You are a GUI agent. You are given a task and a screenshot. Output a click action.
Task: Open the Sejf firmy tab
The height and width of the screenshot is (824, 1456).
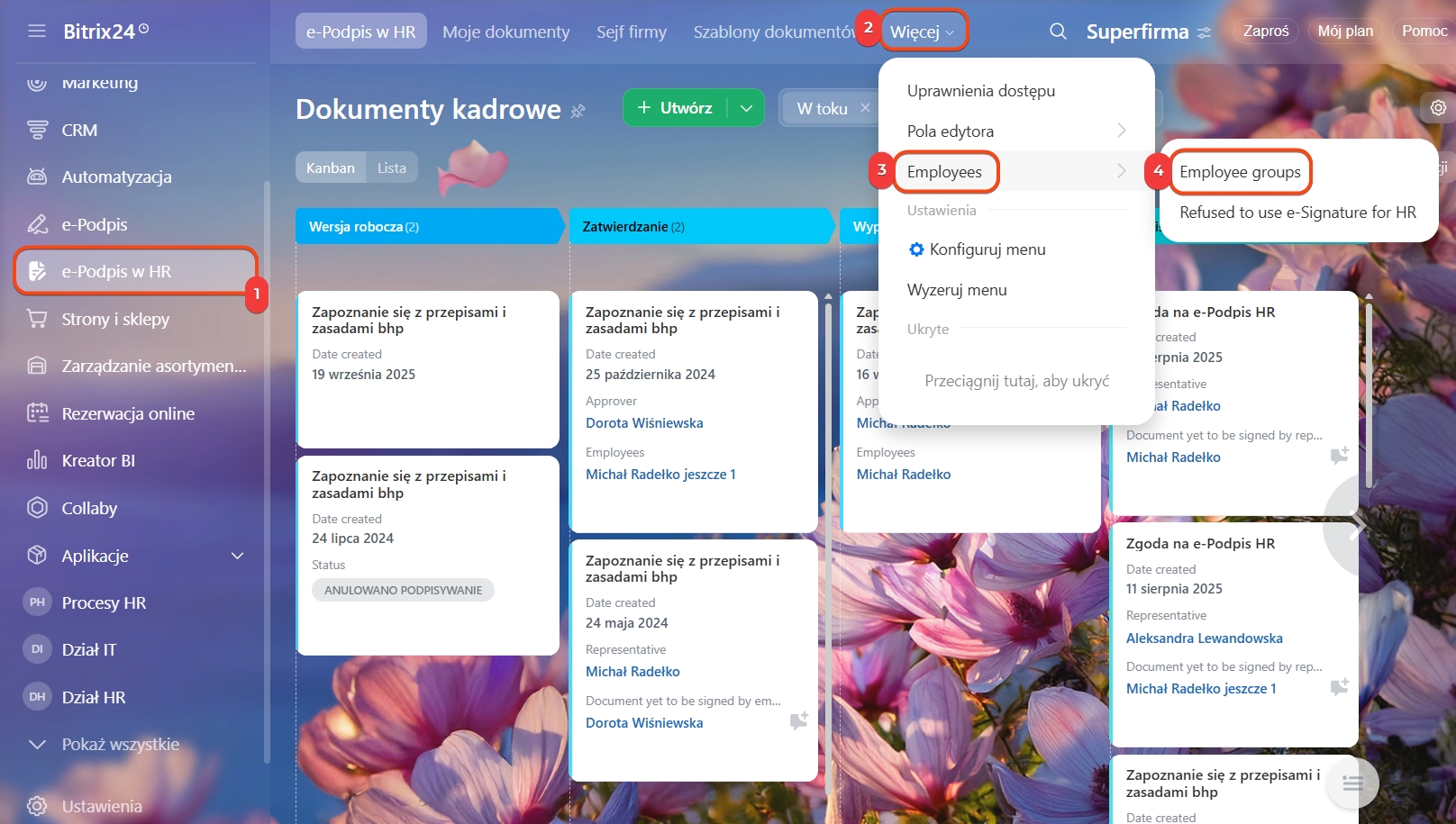[632, 32]
